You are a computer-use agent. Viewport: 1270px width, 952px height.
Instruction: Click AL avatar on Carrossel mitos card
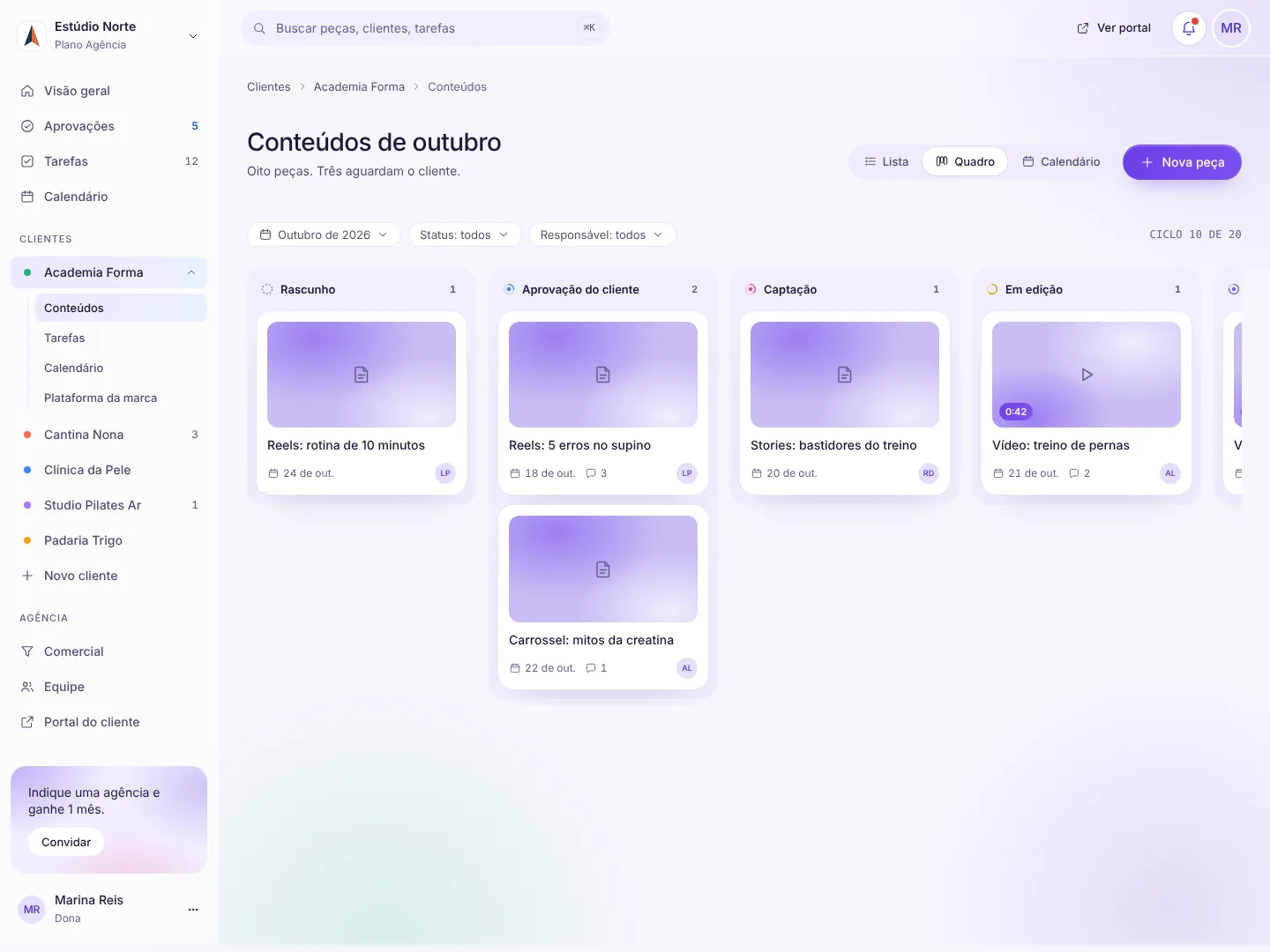(x=687, y=668)
